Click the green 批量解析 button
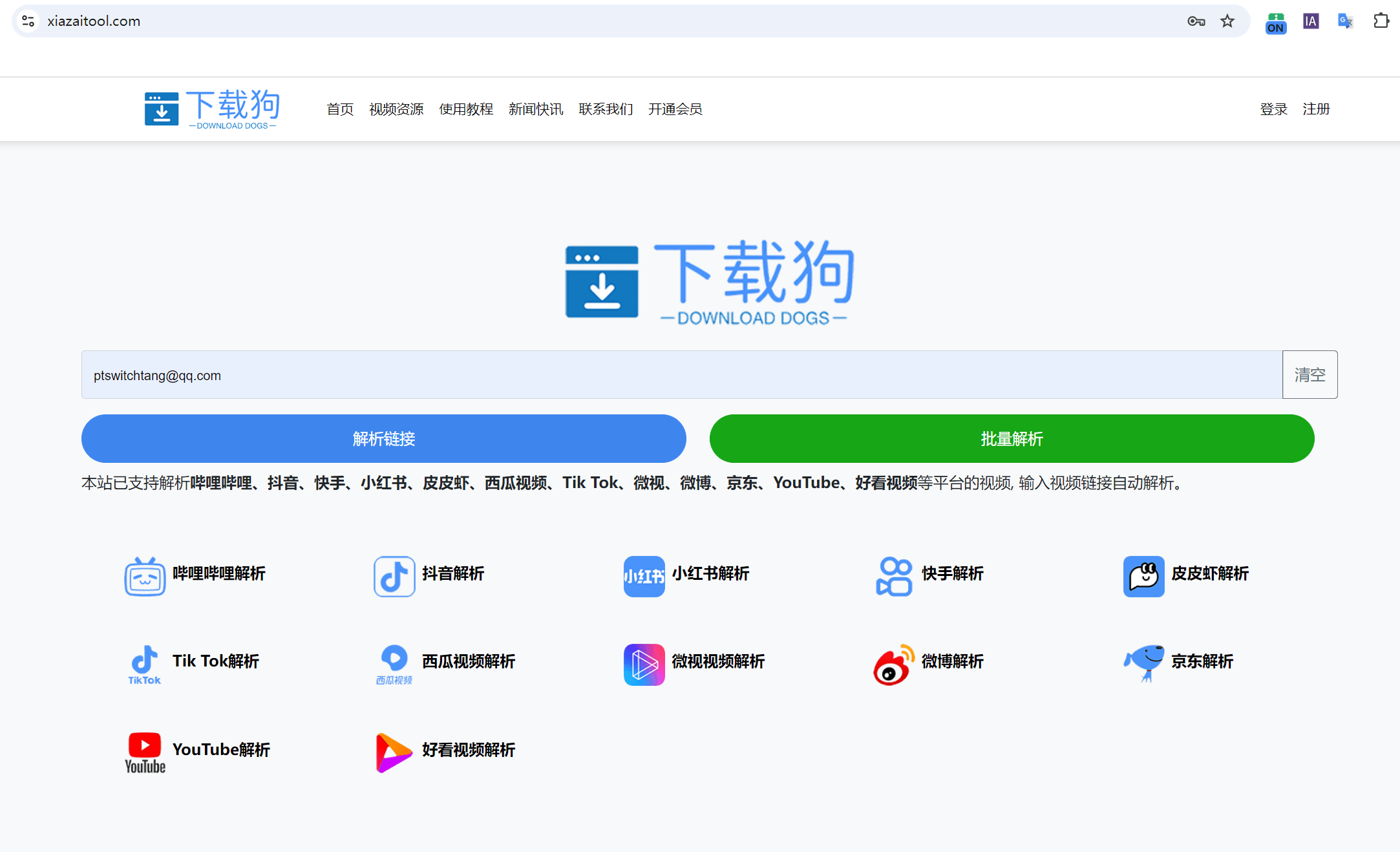The height and width of the screenshot is (852, 1400). [1012, 438]
